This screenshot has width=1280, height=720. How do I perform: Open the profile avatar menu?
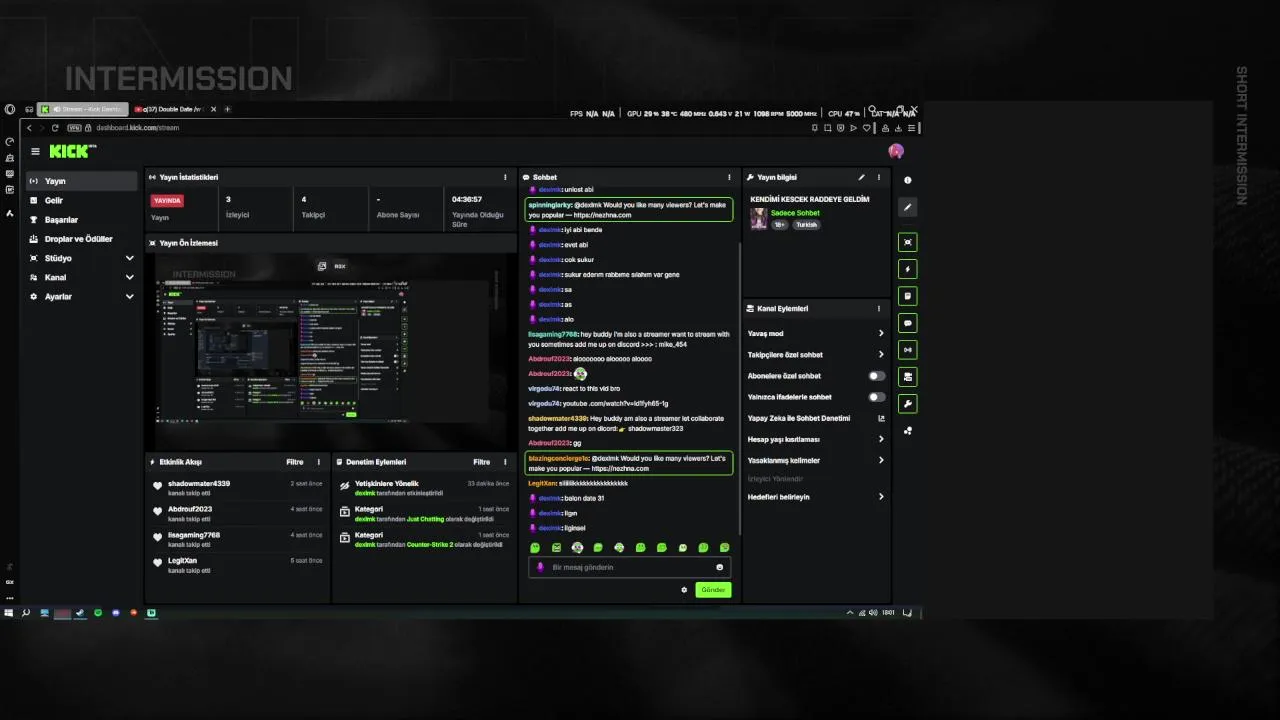896,151
